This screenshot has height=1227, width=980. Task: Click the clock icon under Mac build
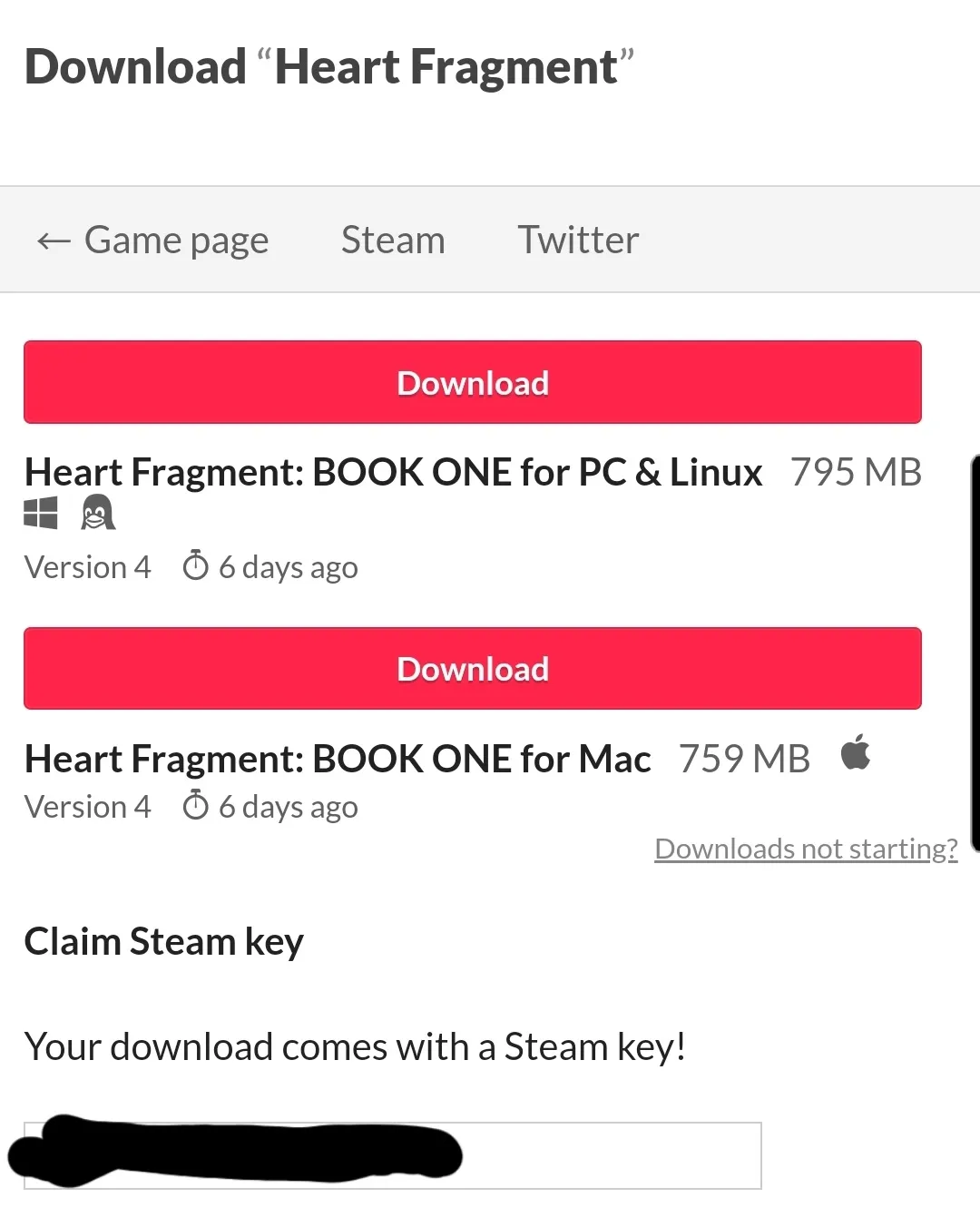(x=195, y=805)
